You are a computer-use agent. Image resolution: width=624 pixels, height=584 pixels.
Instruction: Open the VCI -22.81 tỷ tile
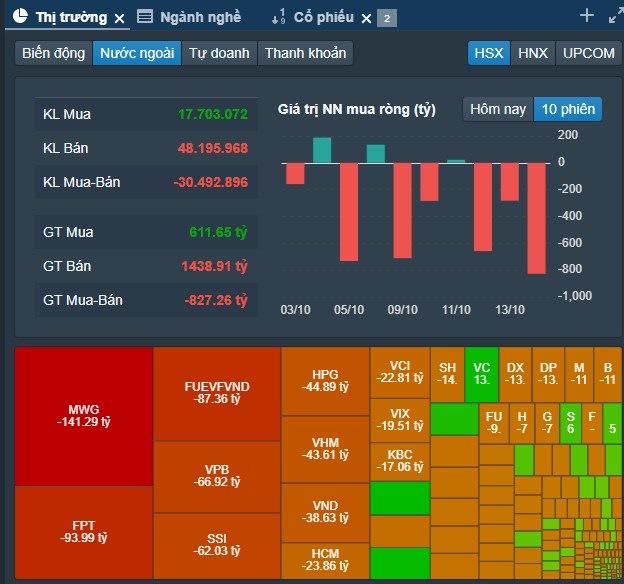400,372
